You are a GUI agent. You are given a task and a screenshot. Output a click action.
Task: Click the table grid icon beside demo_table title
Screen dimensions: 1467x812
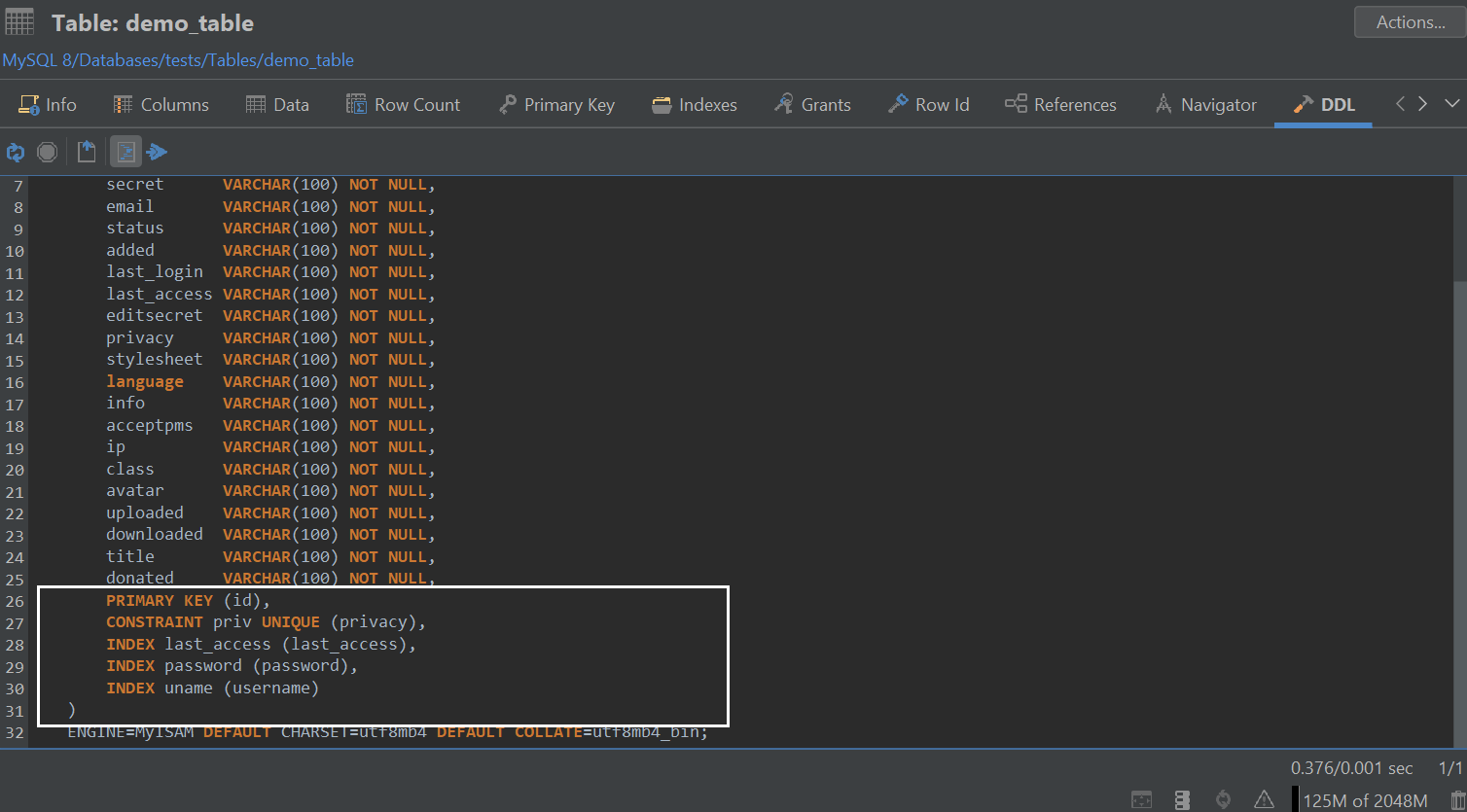pos(18,21)
